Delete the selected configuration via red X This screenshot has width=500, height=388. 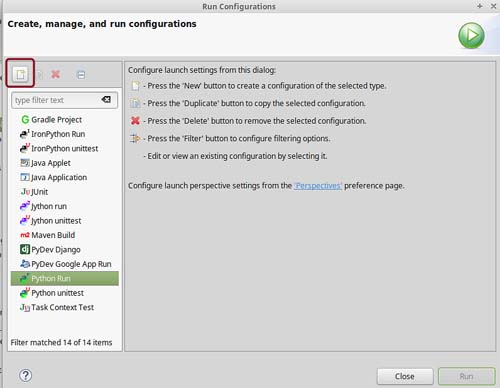coord(56,74)
